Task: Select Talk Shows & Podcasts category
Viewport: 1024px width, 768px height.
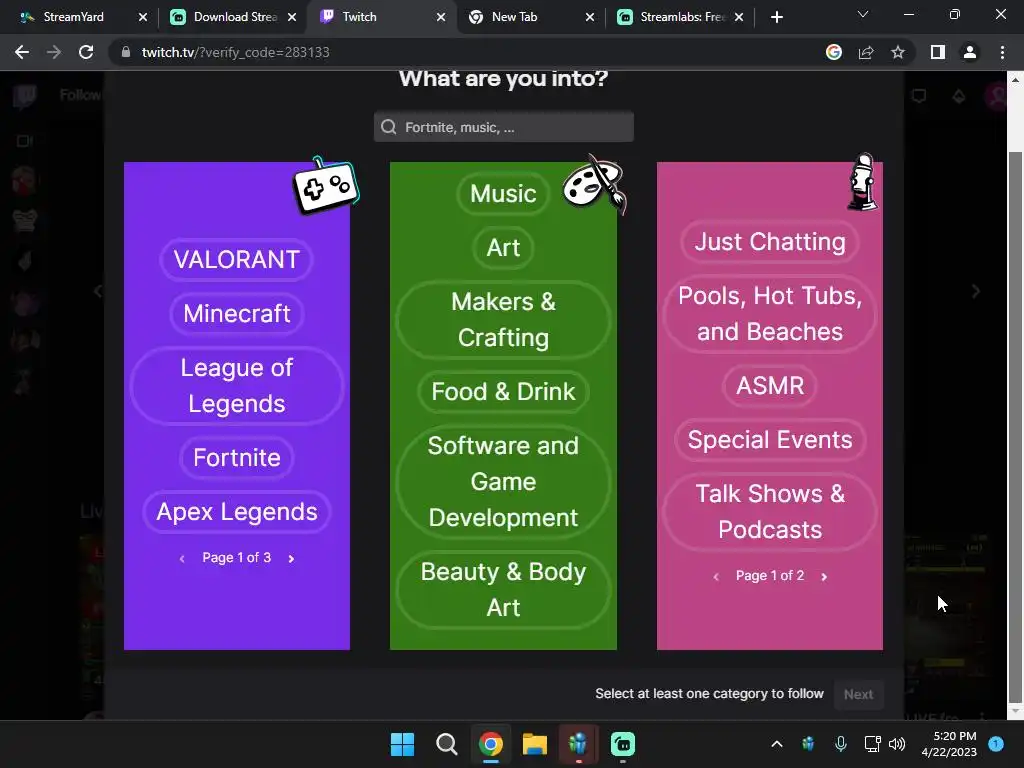Action: pyautogui.click(x=770, y=511)
